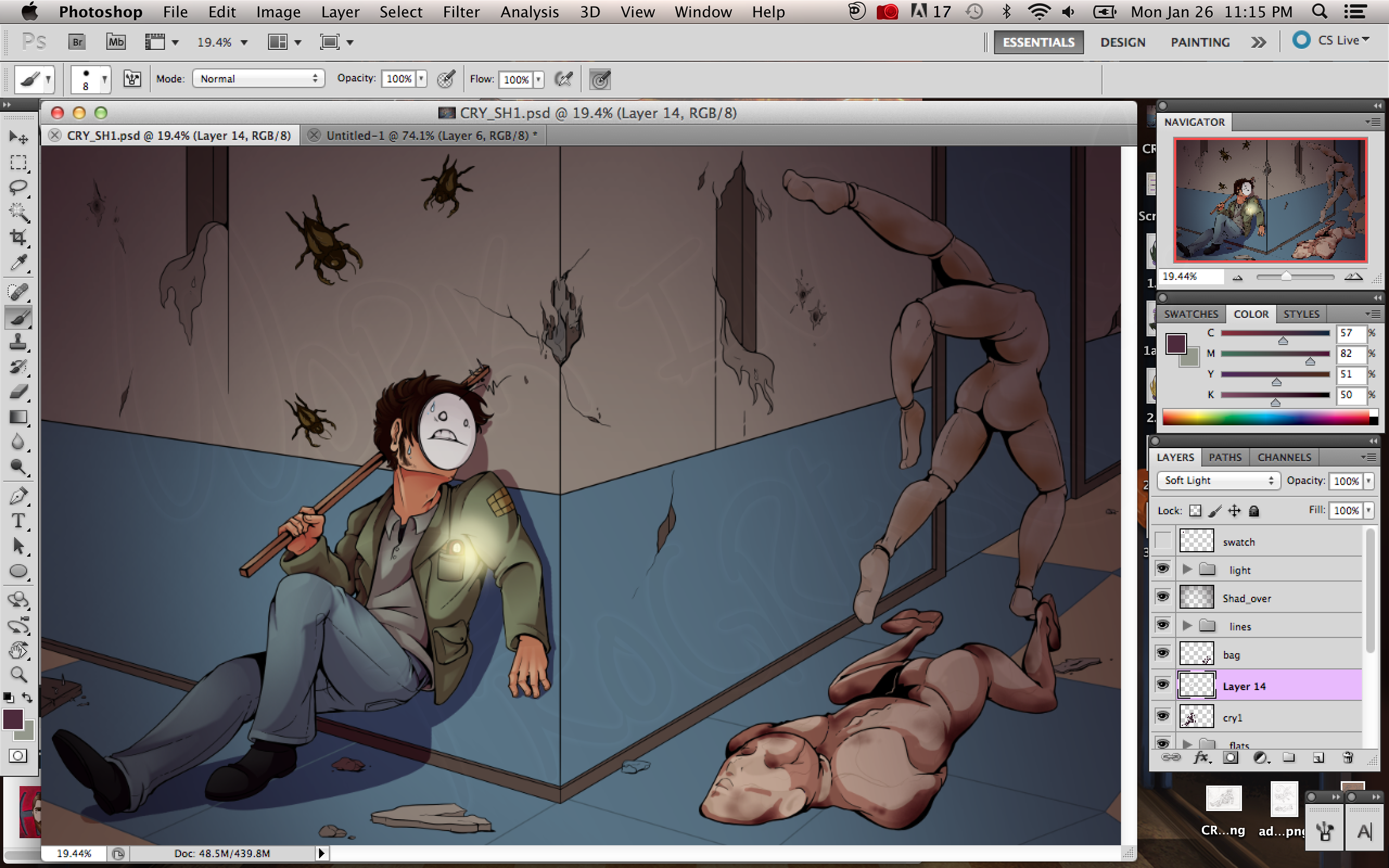Switch to the Channels tab

pos(1284,457)
